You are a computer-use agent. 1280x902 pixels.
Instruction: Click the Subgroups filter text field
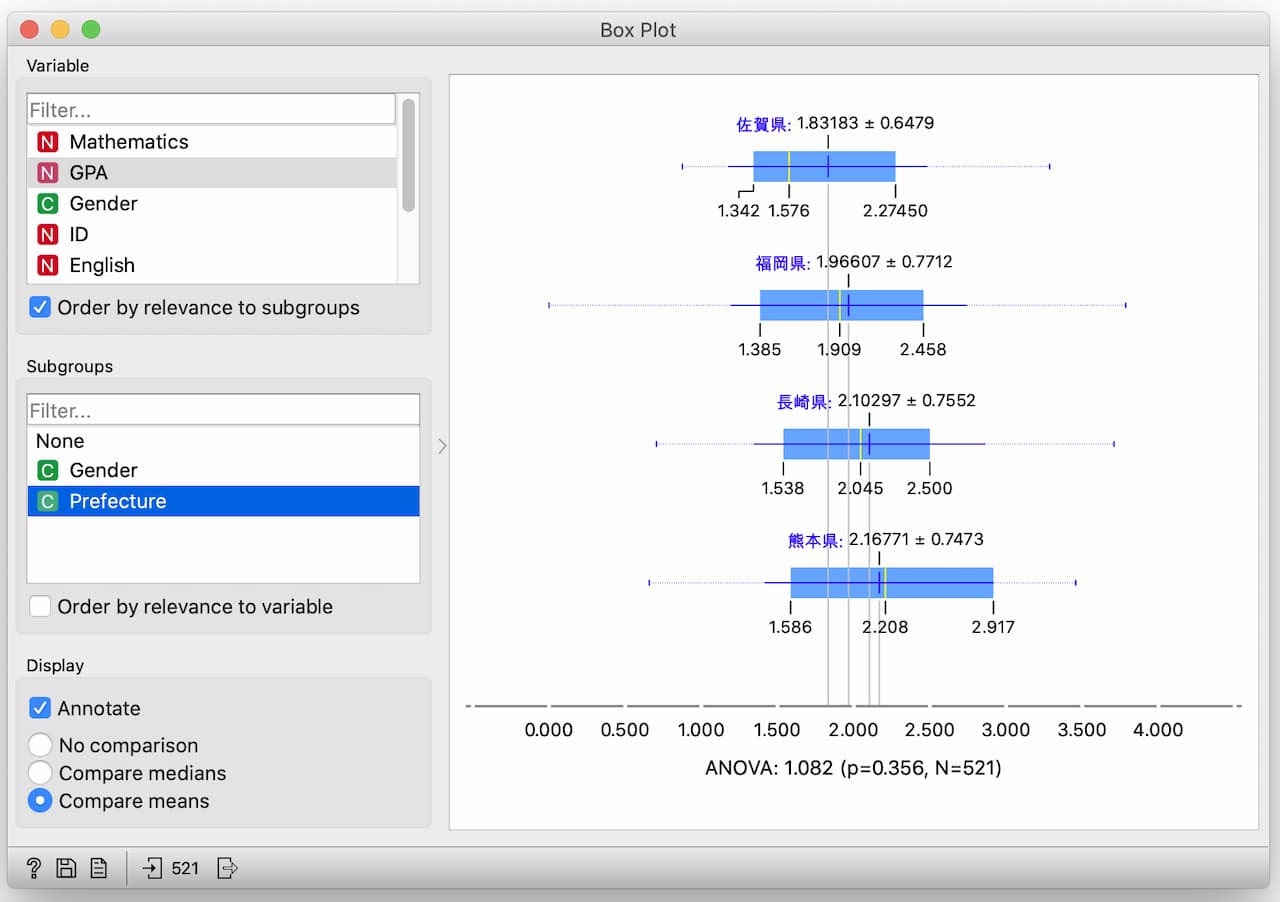(x=222, y=411)
